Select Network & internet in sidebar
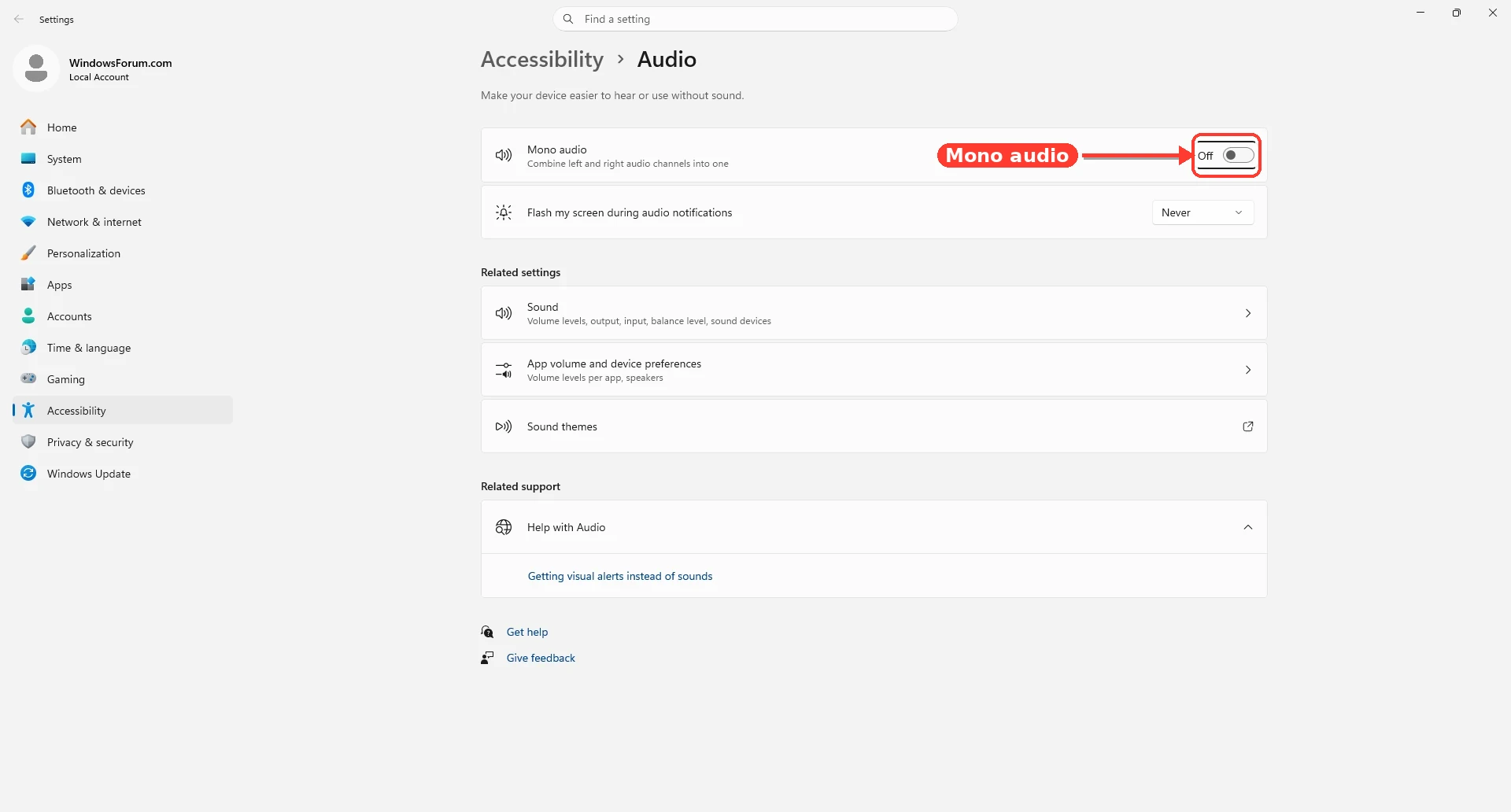Viewport: 1511px width, 812px height. coord(123,222)
